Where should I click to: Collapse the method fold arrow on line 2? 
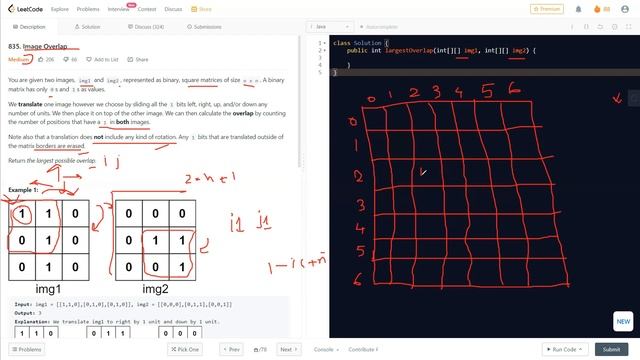(x=325, y=50)
